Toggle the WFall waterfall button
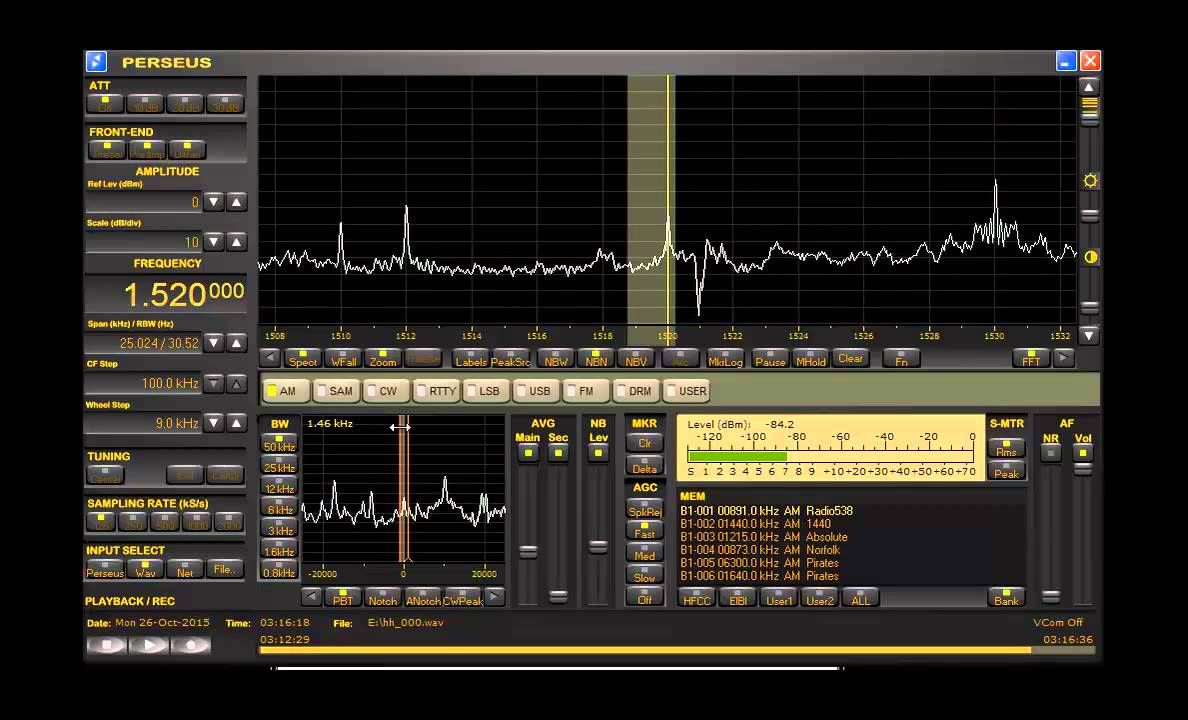This screenshot has height=720, width=1188. 343,358
